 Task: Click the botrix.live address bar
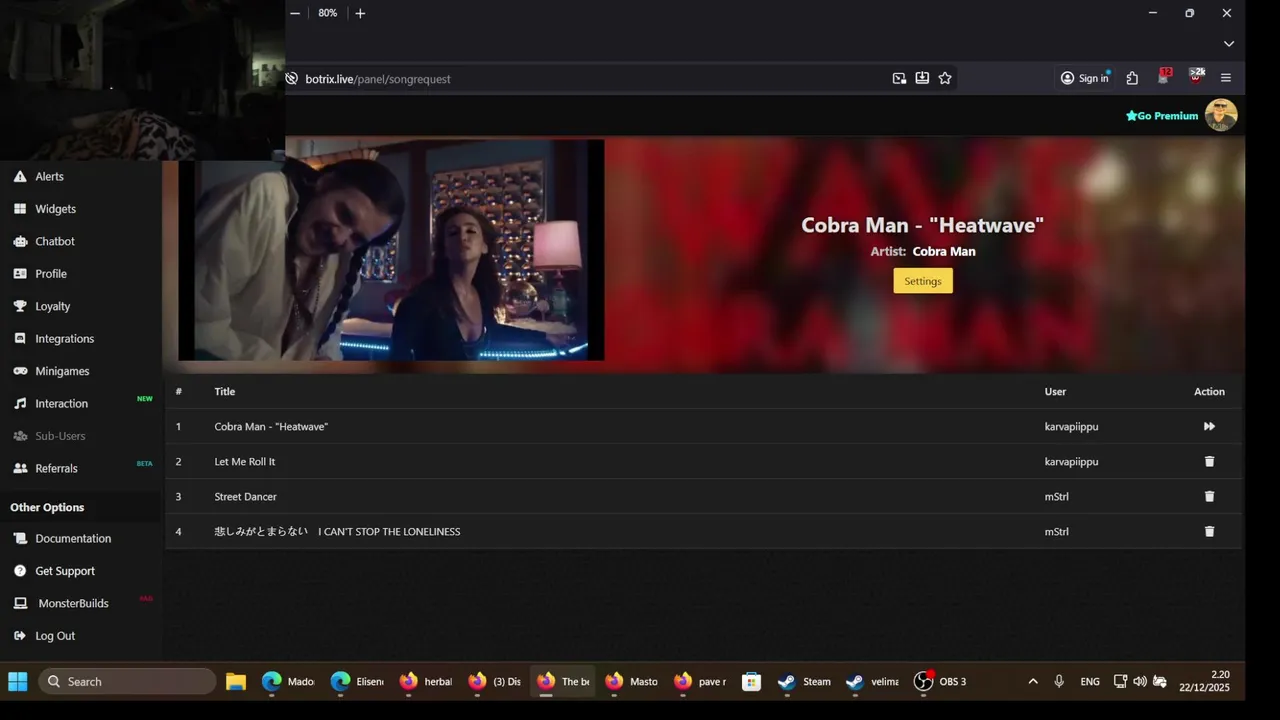point(590,79)
